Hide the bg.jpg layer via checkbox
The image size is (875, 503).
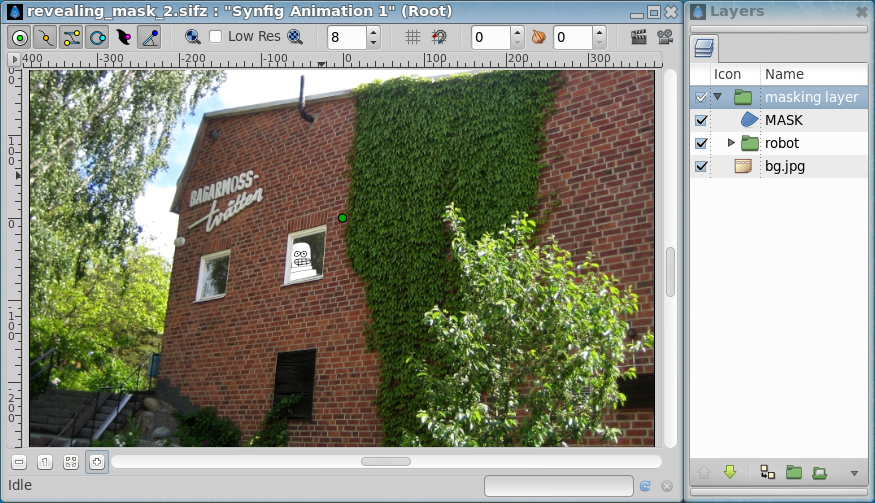(701, 166)
